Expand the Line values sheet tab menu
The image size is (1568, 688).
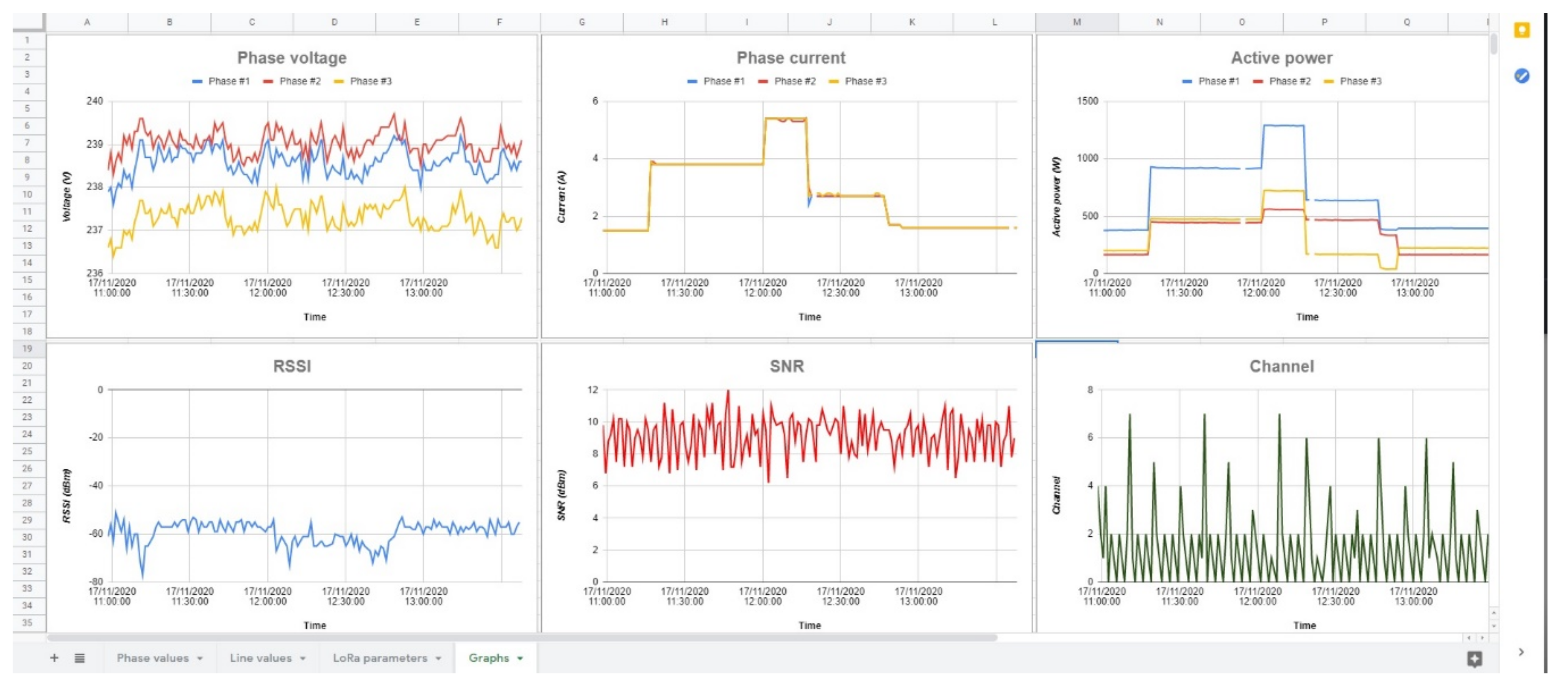[302, 659]
